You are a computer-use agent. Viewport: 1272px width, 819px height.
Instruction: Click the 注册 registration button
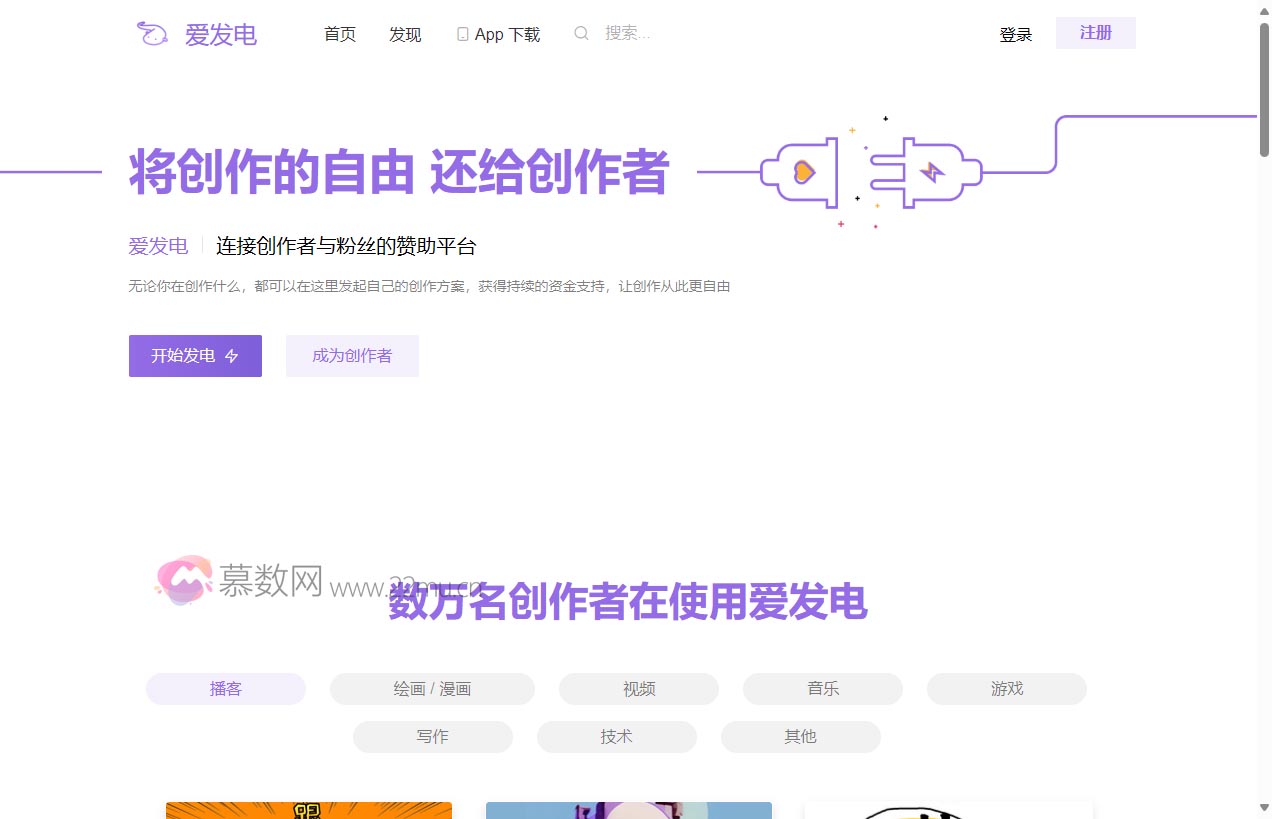point(1095,32)
